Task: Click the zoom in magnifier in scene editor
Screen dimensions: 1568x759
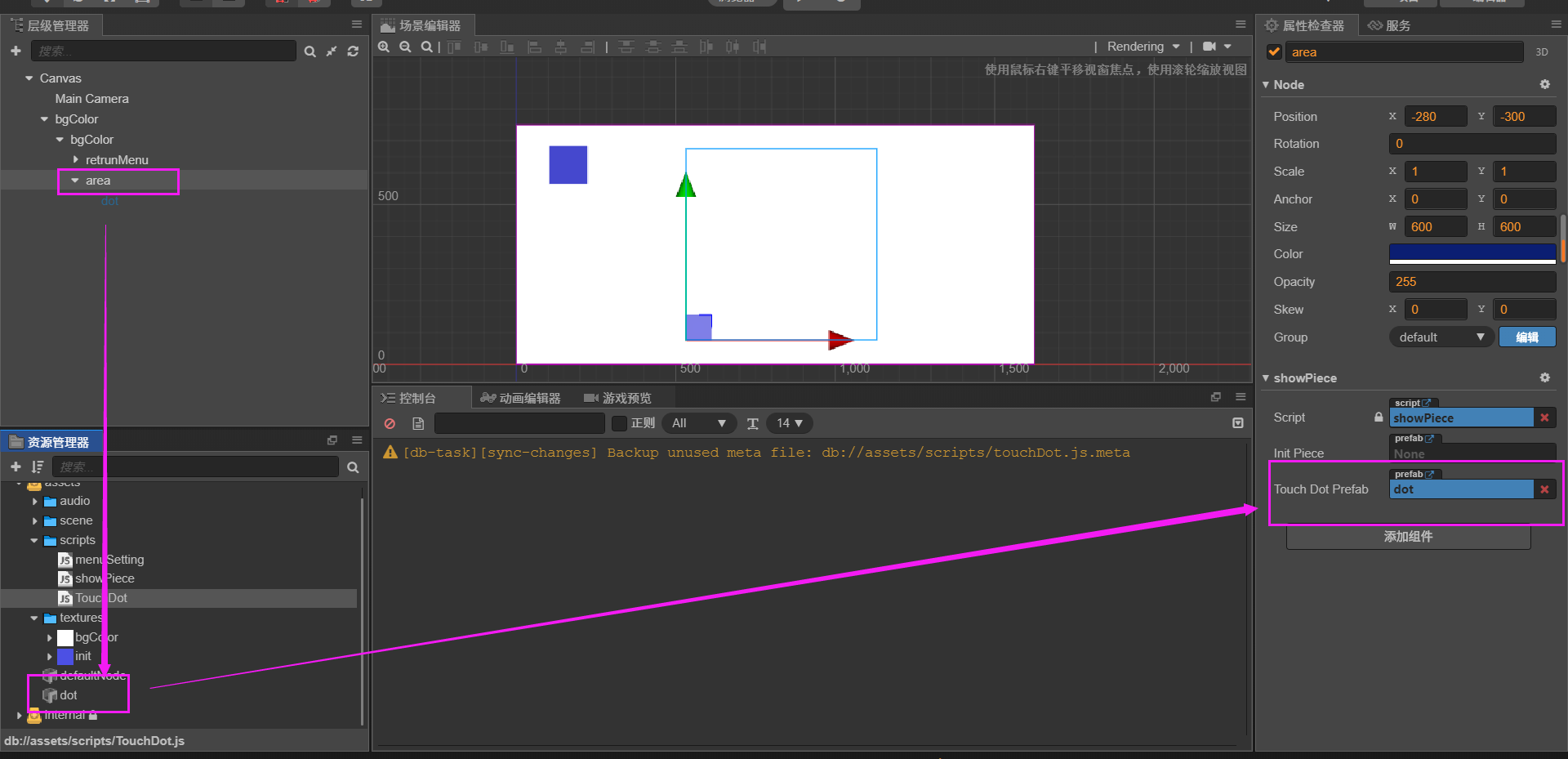Action: tap(384, 47)
